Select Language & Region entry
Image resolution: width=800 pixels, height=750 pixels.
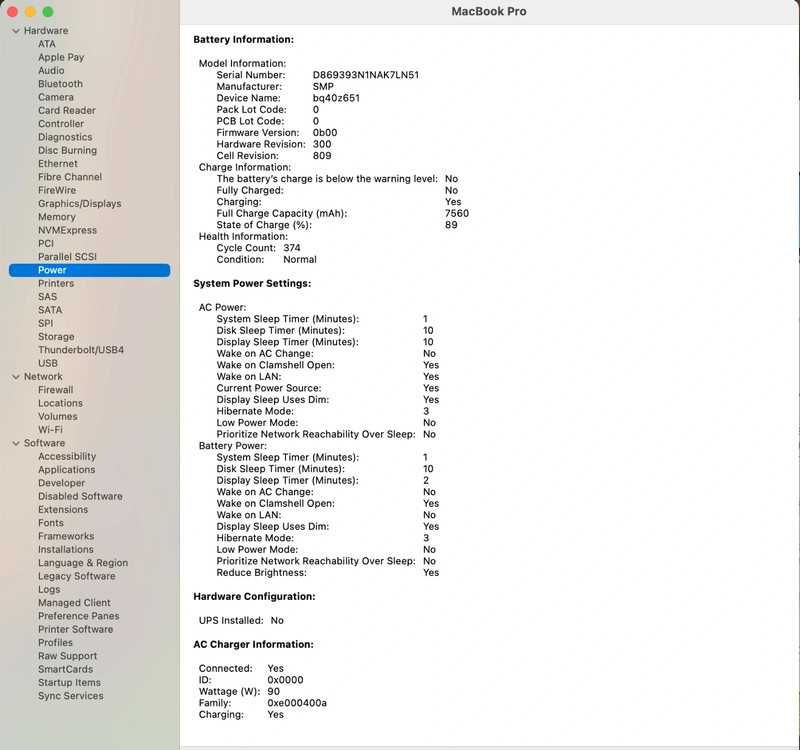point(83,563)
